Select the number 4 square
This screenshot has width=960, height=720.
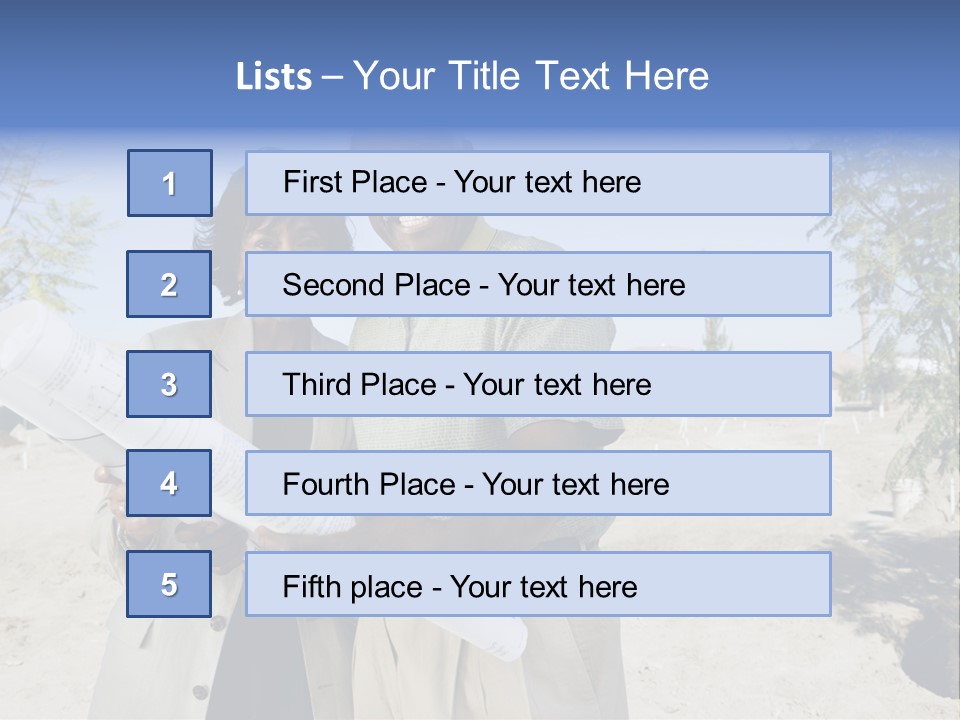[x=169, y=483]
